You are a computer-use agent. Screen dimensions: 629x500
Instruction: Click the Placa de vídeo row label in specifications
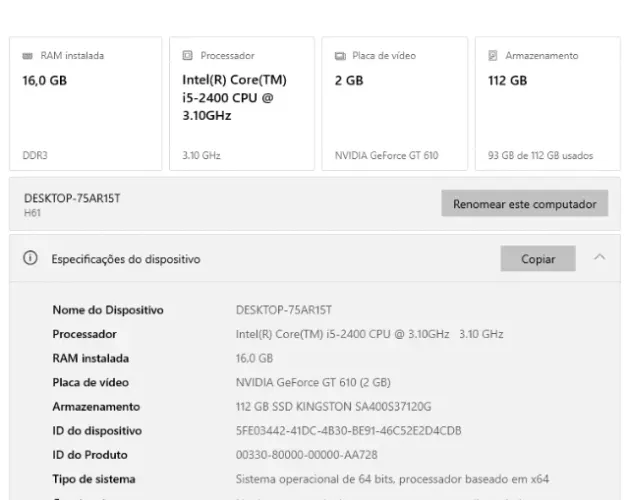(x=91, y=382)
